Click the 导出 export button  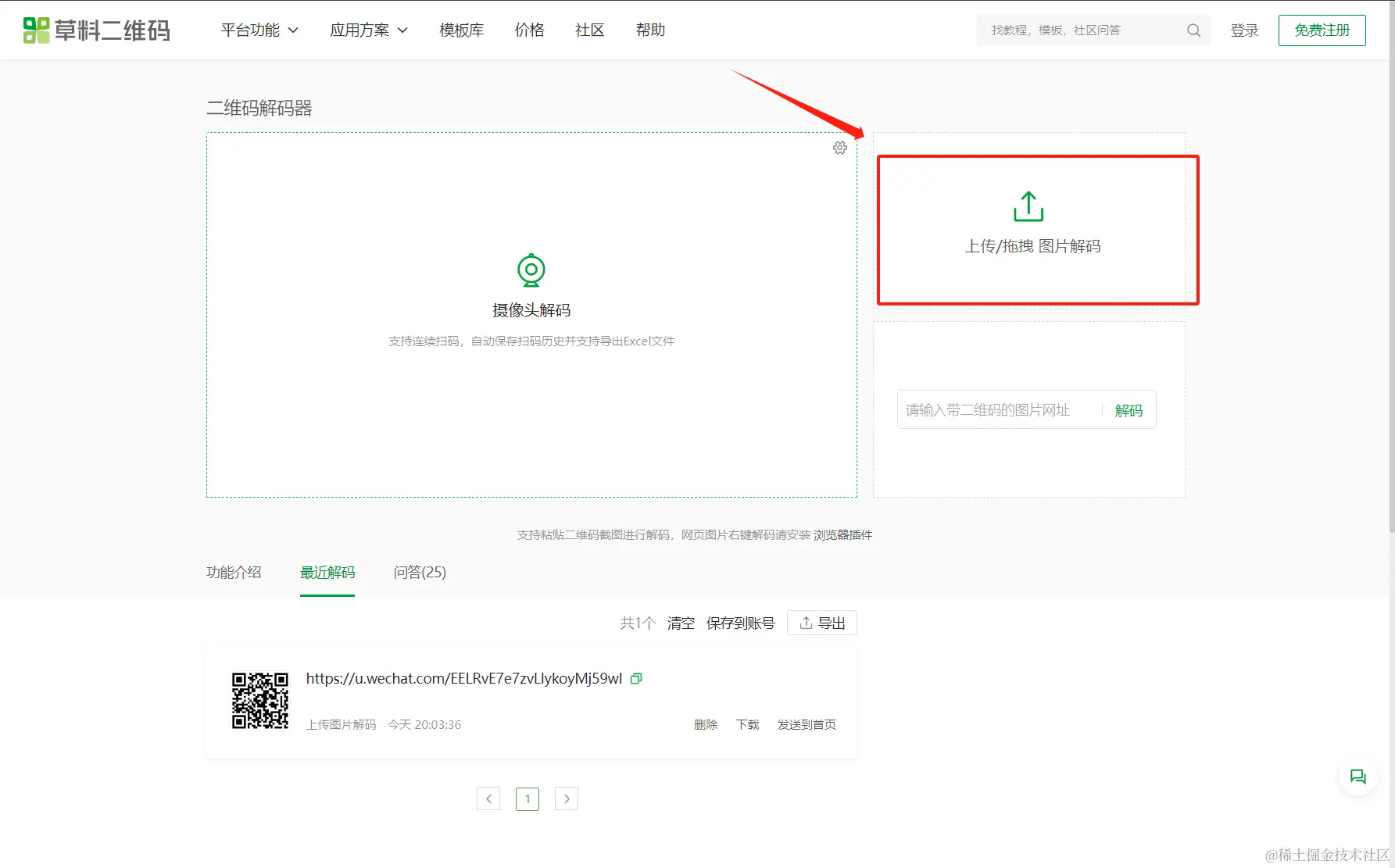pyautogui.click(x=822, y=623)
